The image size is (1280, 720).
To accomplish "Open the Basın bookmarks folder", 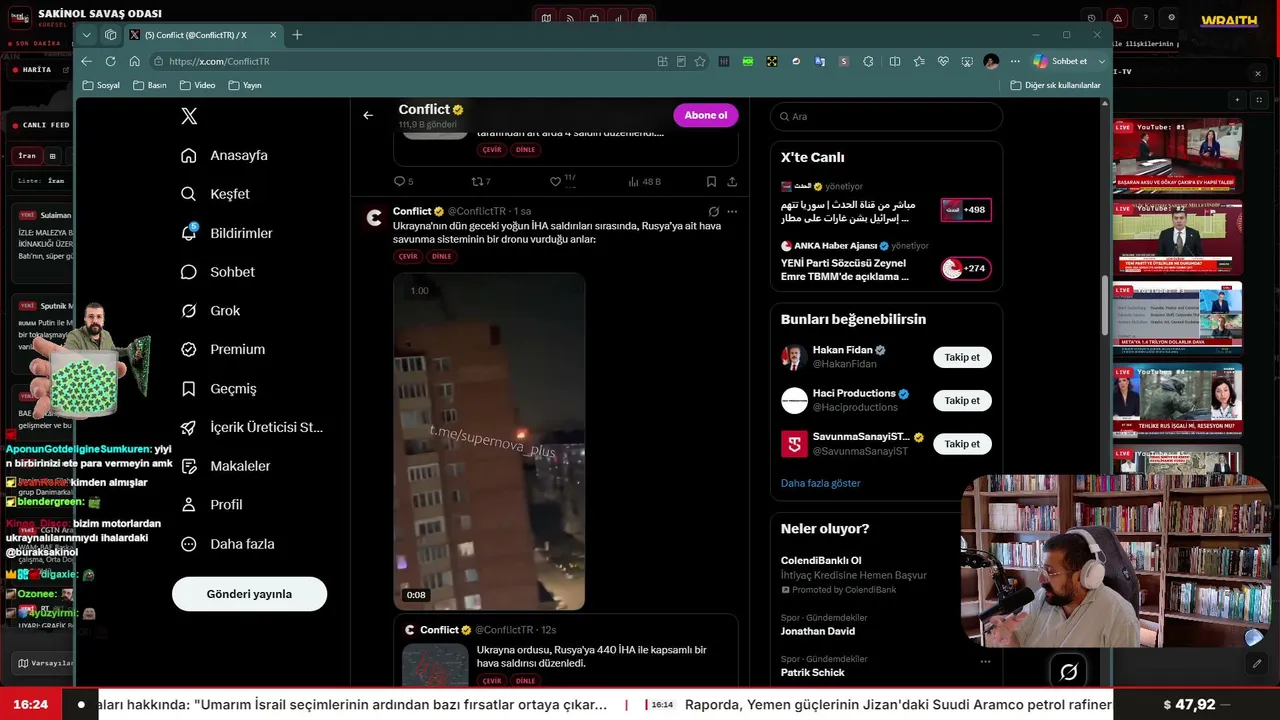I will tap(149, 85).
